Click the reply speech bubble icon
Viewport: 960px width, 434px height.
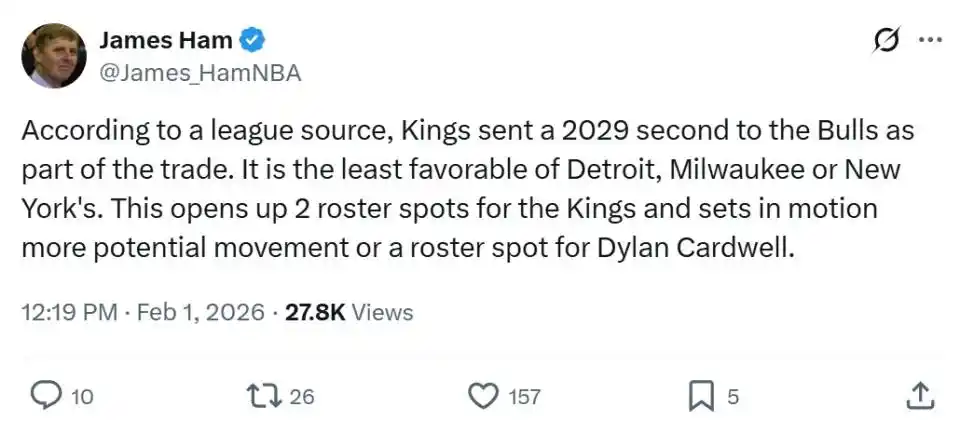click(x=45, y=397)
